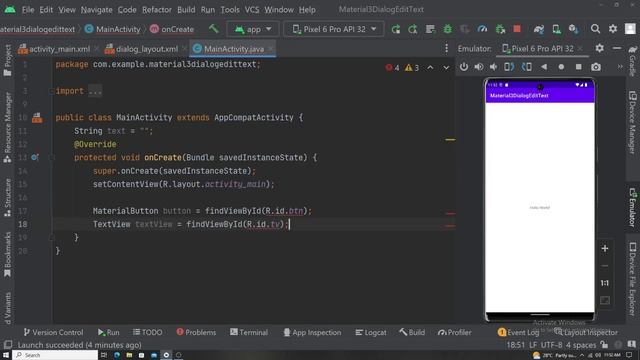This screenshot has width=640, height=360.
Task: Toggle the Project side panel
Action: point(7,60)
